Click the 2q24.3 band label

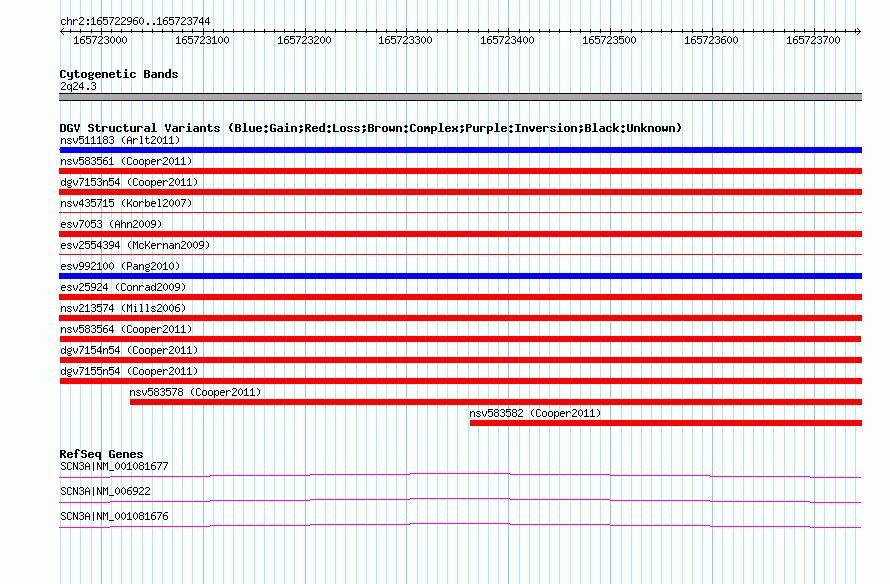point(78,86)
